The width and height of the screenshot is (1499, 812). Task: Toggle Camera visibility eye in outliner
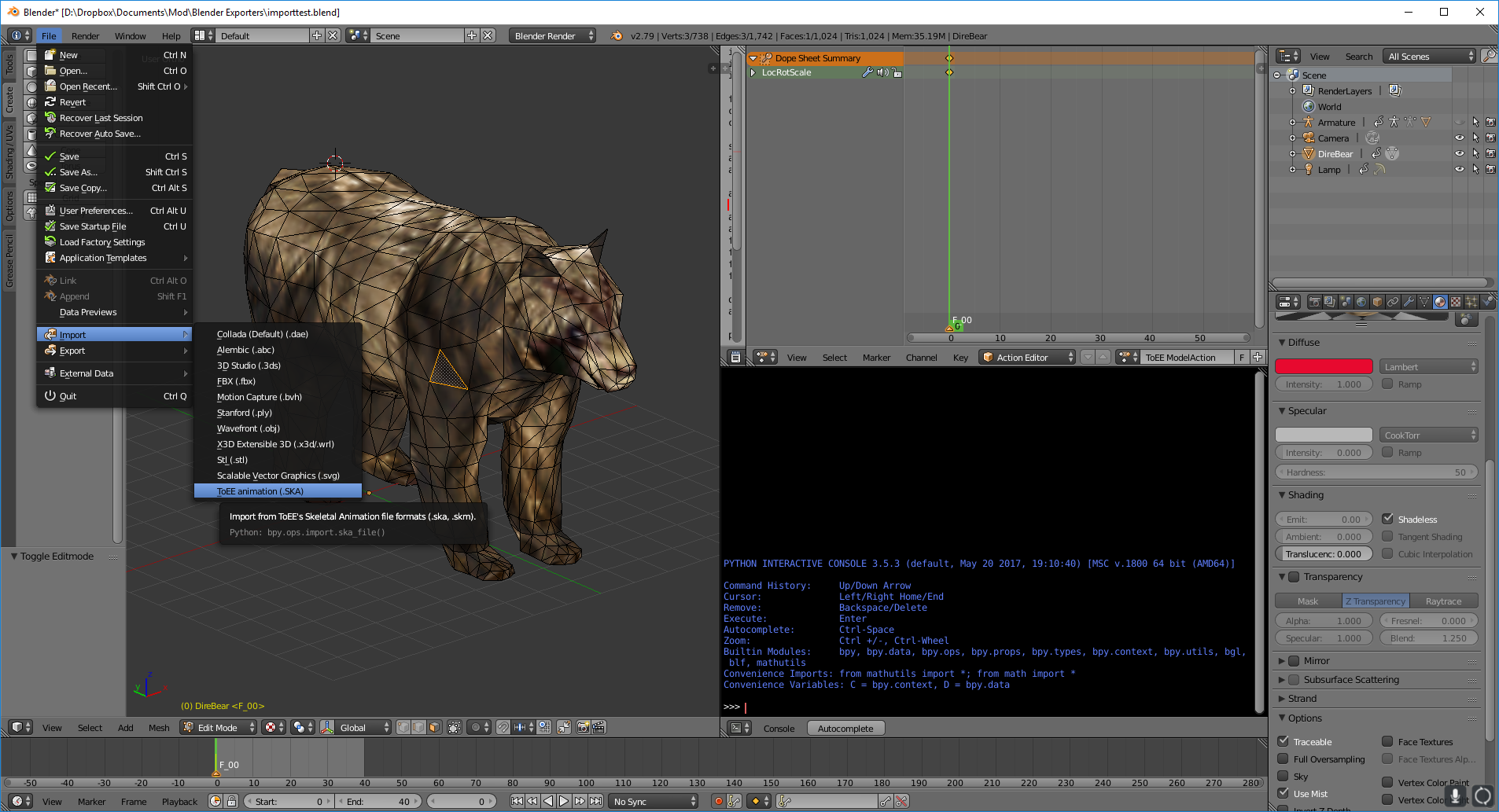(1460, 138)
